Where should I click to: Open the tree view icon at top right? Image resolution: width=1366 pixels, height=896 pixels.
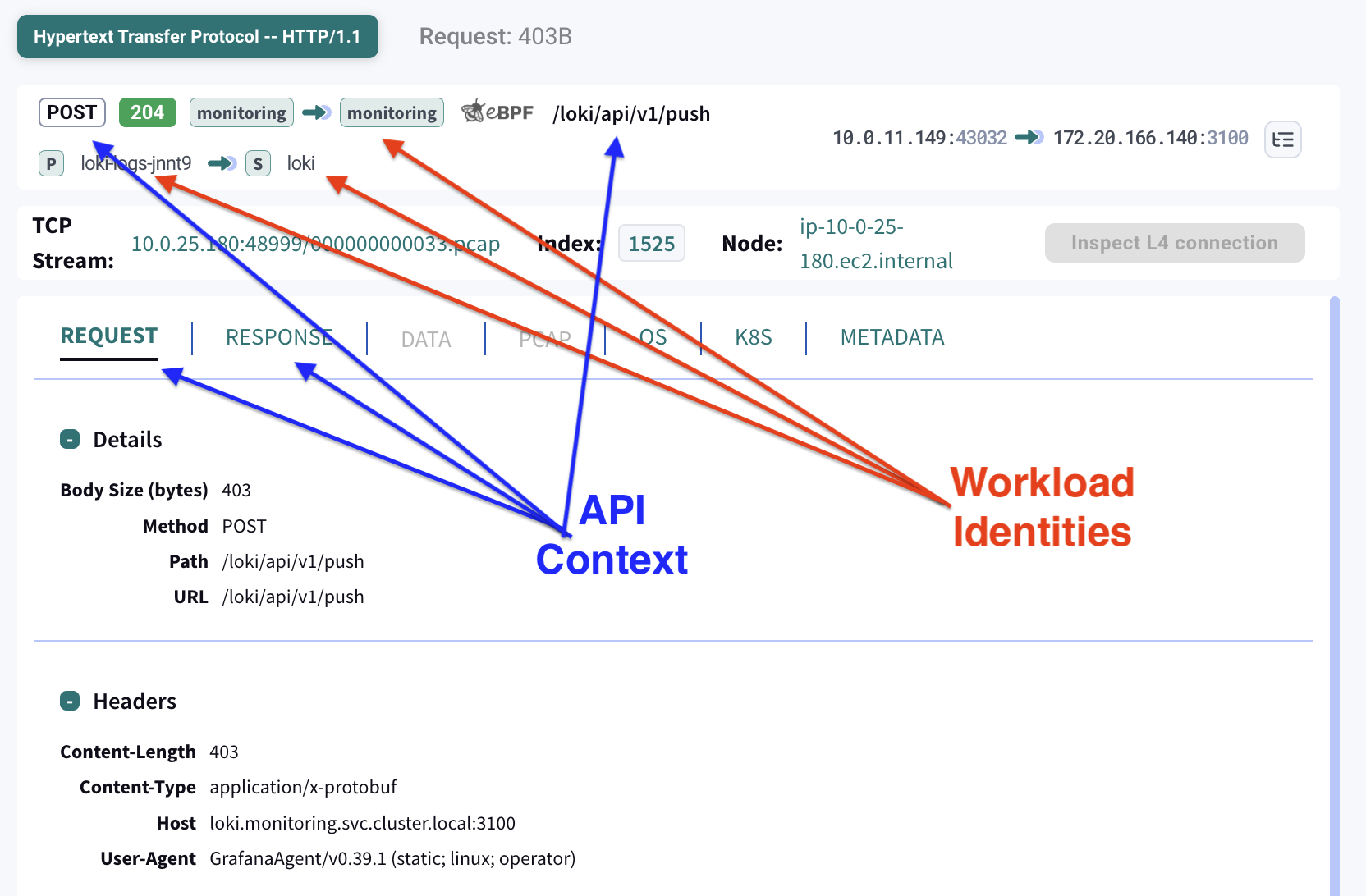(1282, 139)
